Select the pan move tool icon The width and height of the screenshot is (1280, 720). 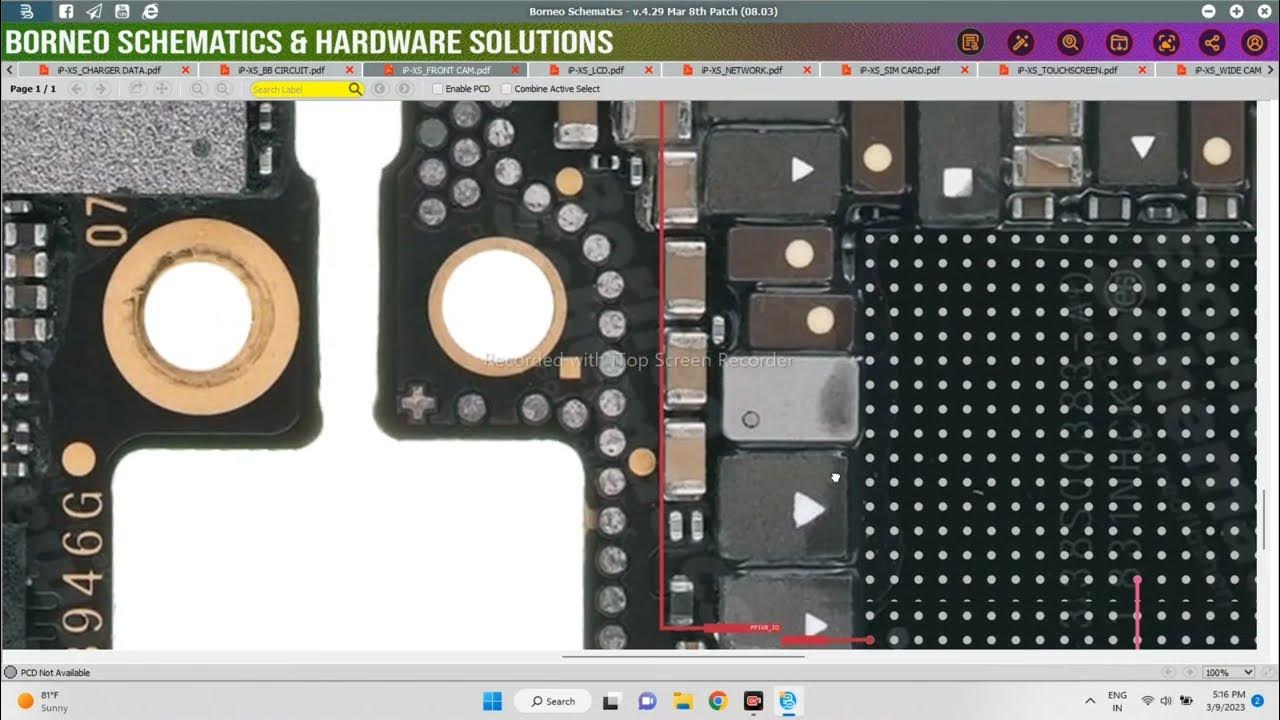click(x=161, y=89)
